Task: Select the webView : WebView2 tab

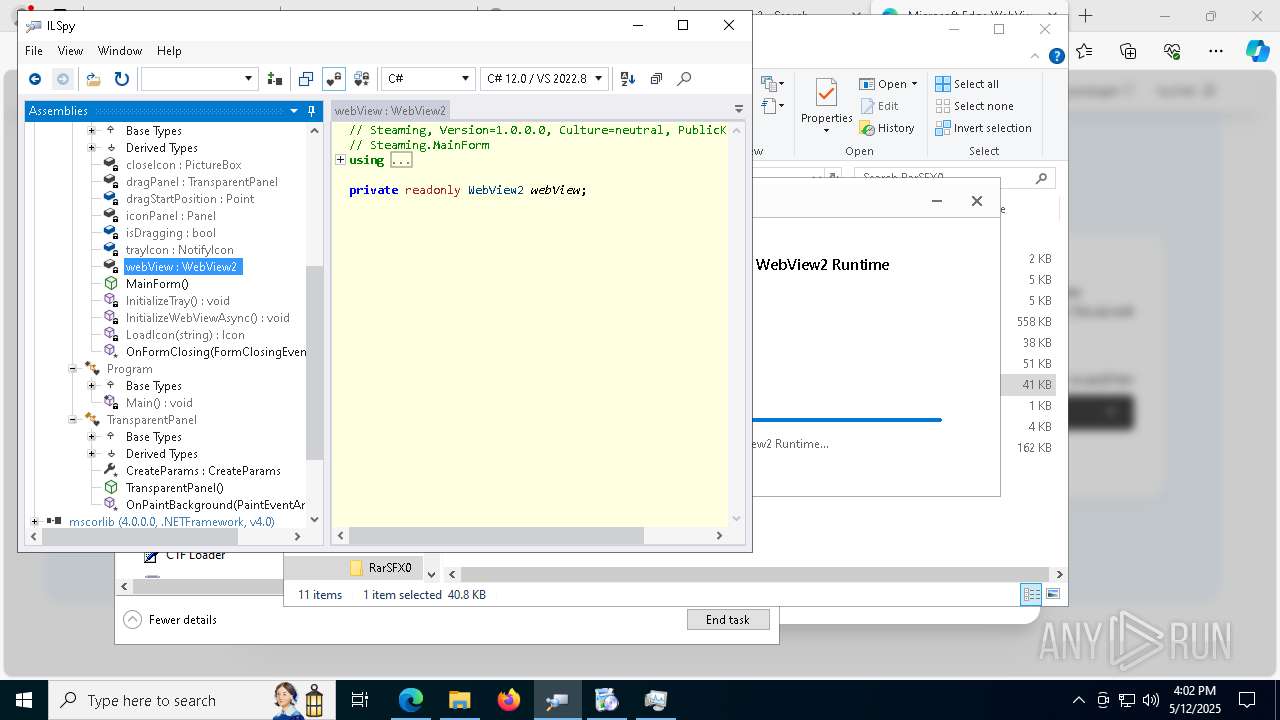Action: 391,110
